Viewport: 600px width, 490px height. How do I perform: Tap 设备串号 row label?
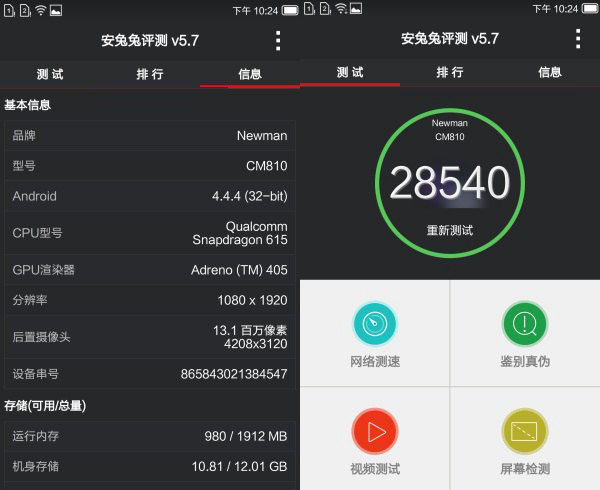pos(36,374)
